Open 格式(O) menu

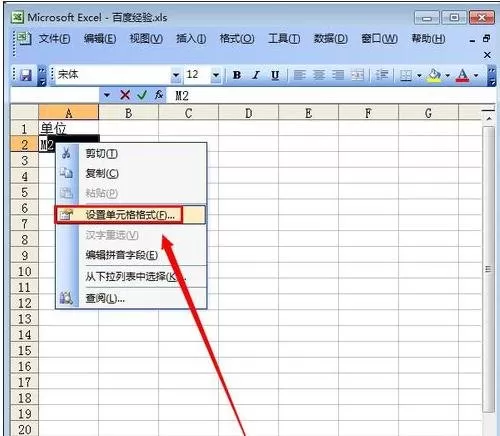[x=237, y=39]
